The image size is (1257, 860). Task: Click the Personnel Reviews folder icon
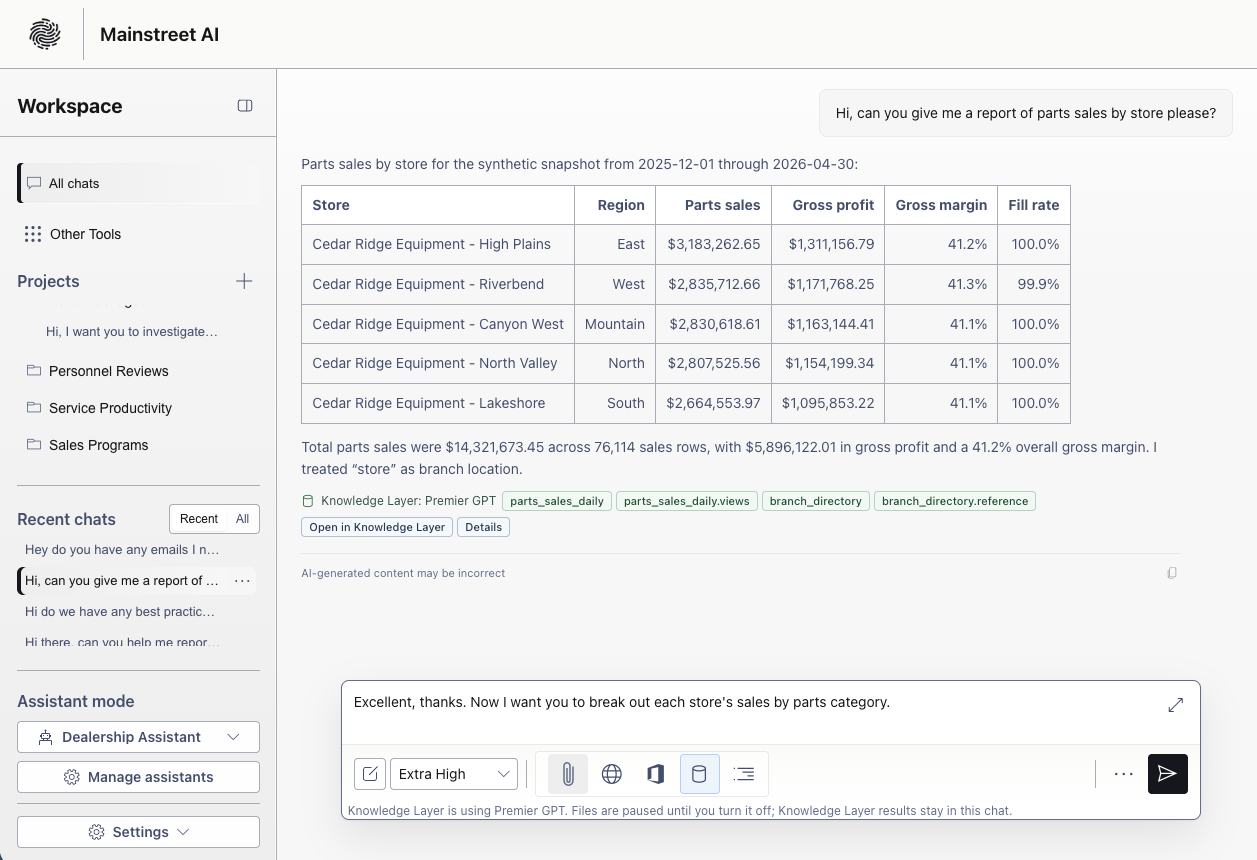(34, 370)
